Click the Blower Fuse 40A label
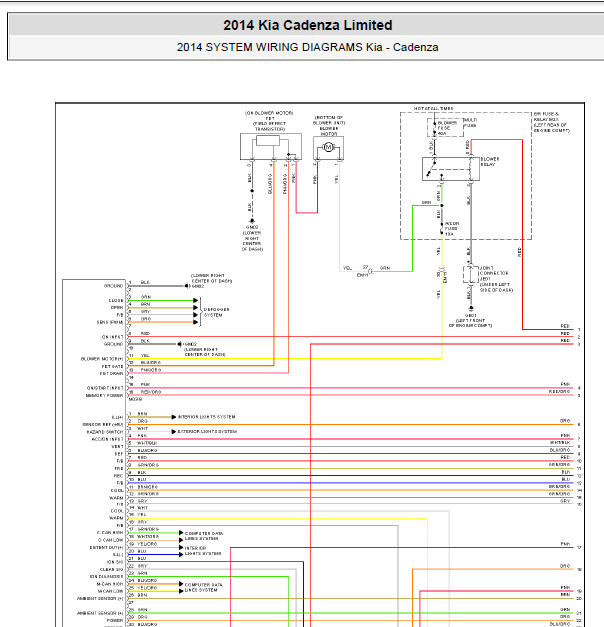604x627 pixels. (446, 128)
